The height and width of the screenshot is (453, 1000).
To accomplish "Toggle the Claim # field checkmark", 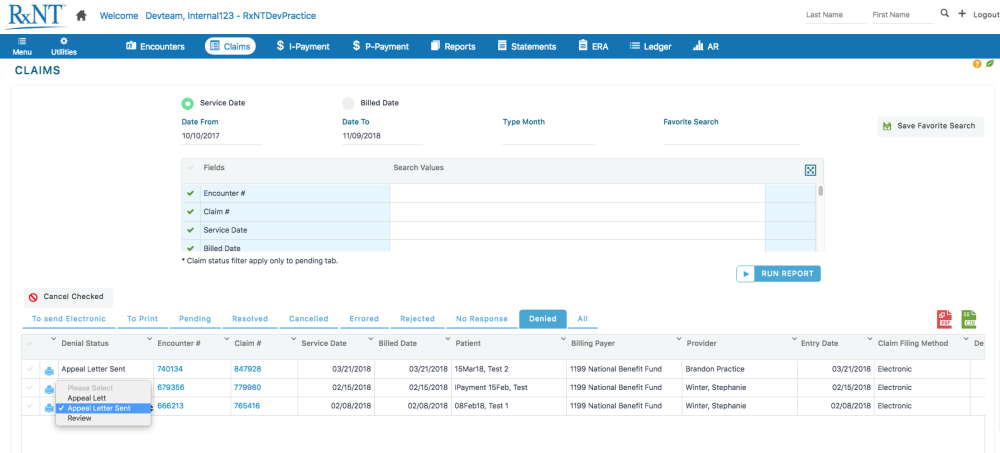I will [191, 212].
